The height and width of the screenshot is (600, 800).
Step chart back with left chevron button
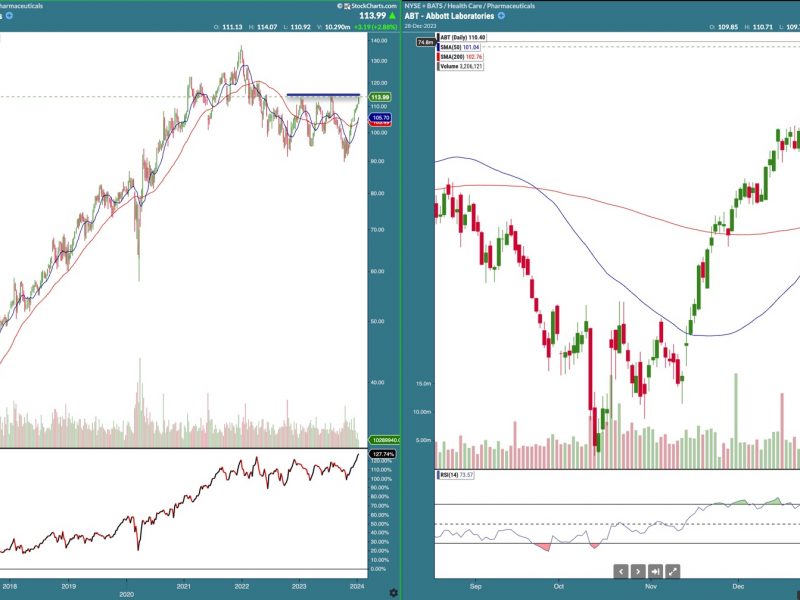(x=620, y=571)
